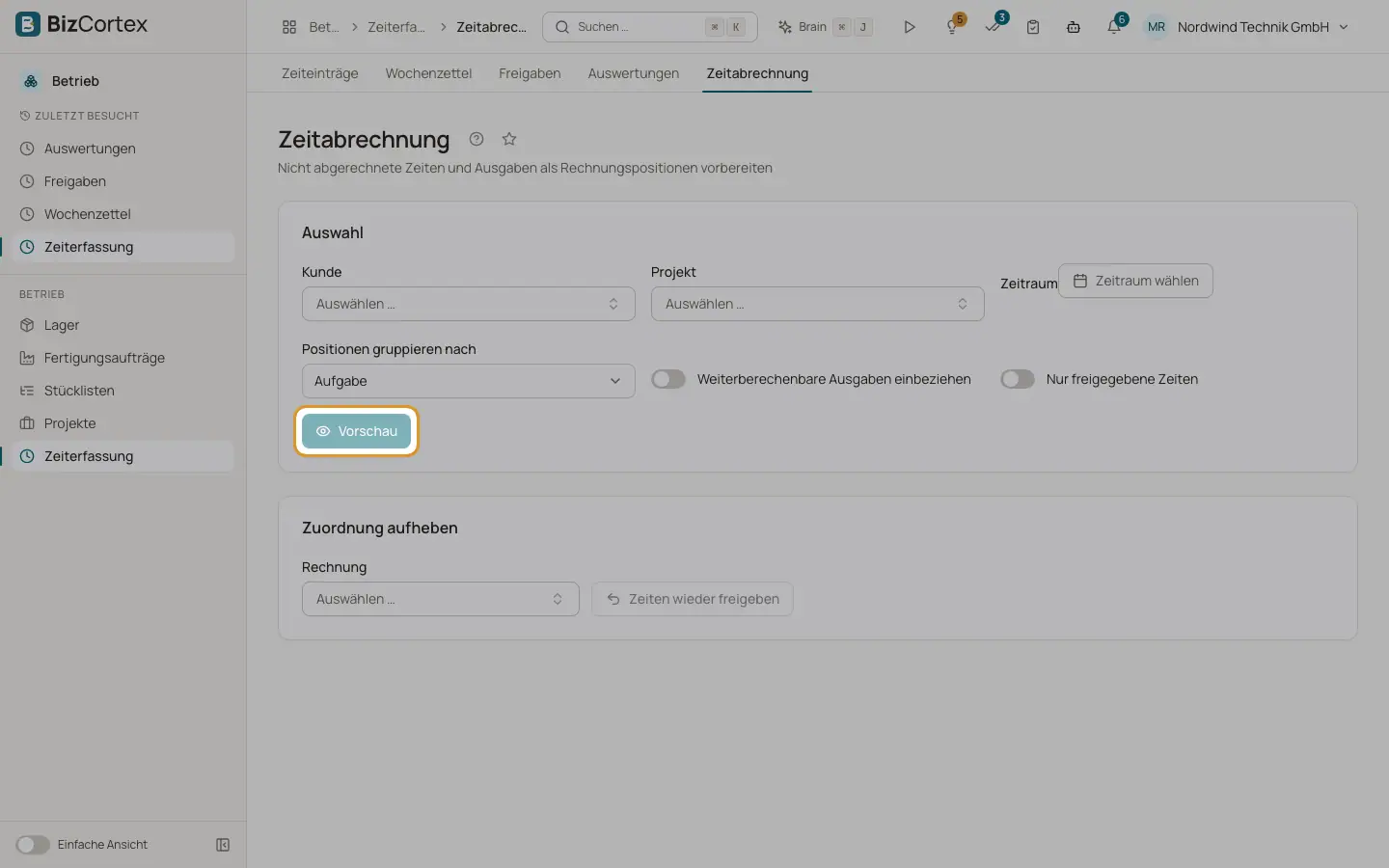Viewport: 1389px width, 868px height.
Task: Open the Projekt dropdown
Action: [x=818, y=304]
